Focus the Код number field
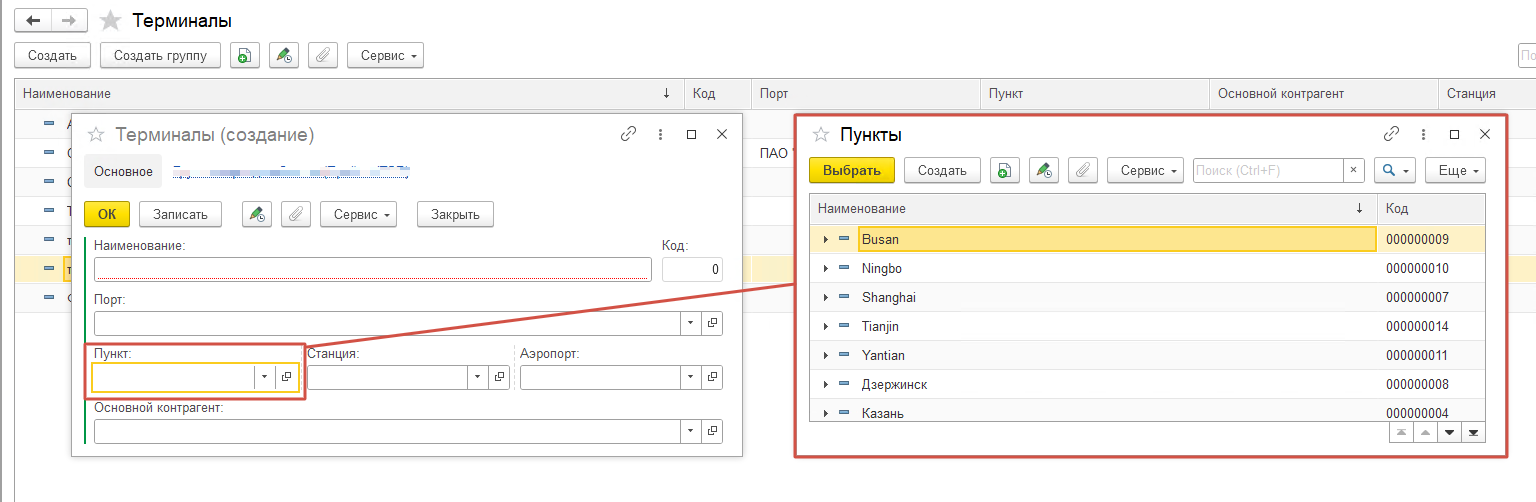 point(692,269)
